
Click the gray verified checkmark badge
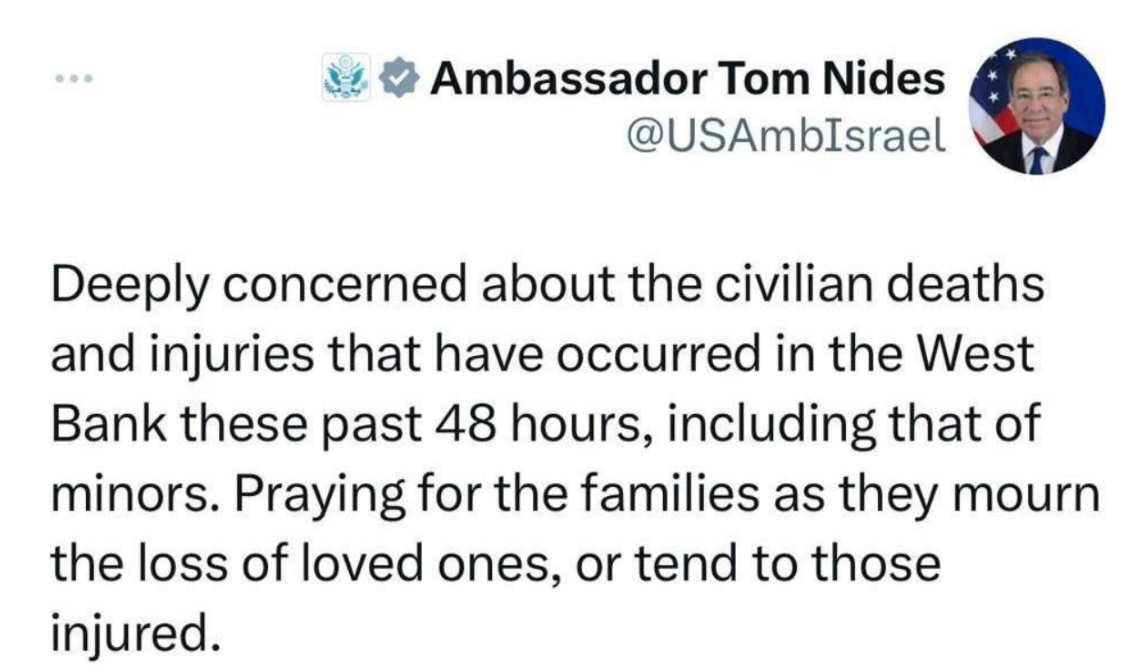click(x=399, y=77)
